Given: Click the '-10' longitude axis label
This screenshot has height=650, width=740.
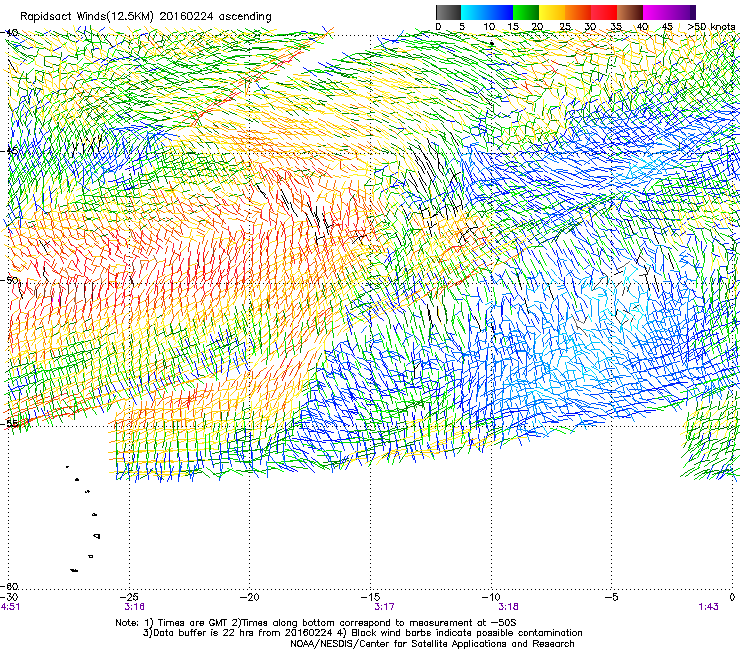Looking at the screenshot, I should [491, 597].
